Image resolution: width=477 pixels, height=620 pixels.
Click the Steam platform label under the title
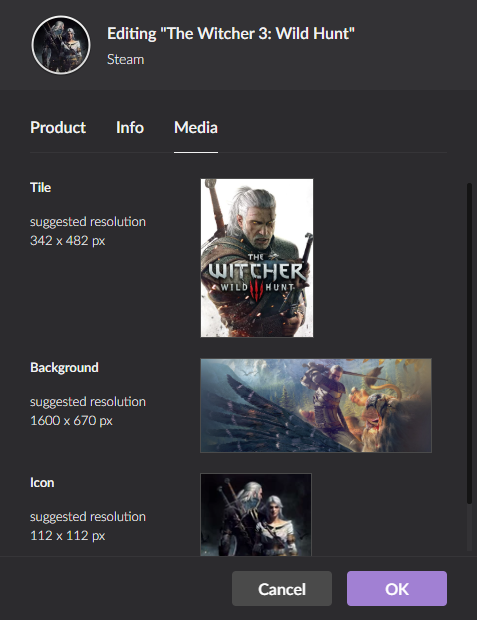coord(125,60)
